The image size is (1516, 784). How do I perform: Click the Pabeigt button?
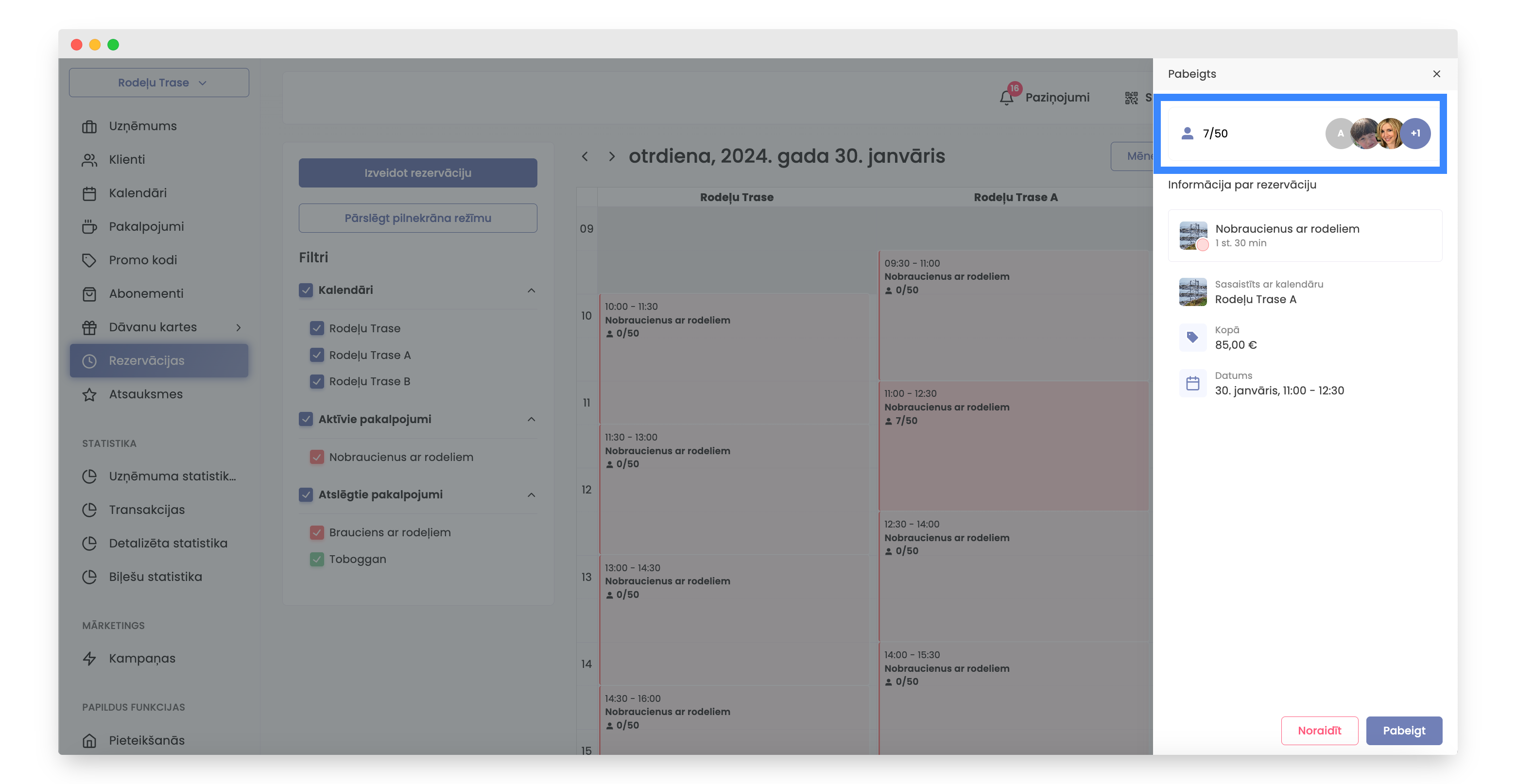[x=1404, y=731]
